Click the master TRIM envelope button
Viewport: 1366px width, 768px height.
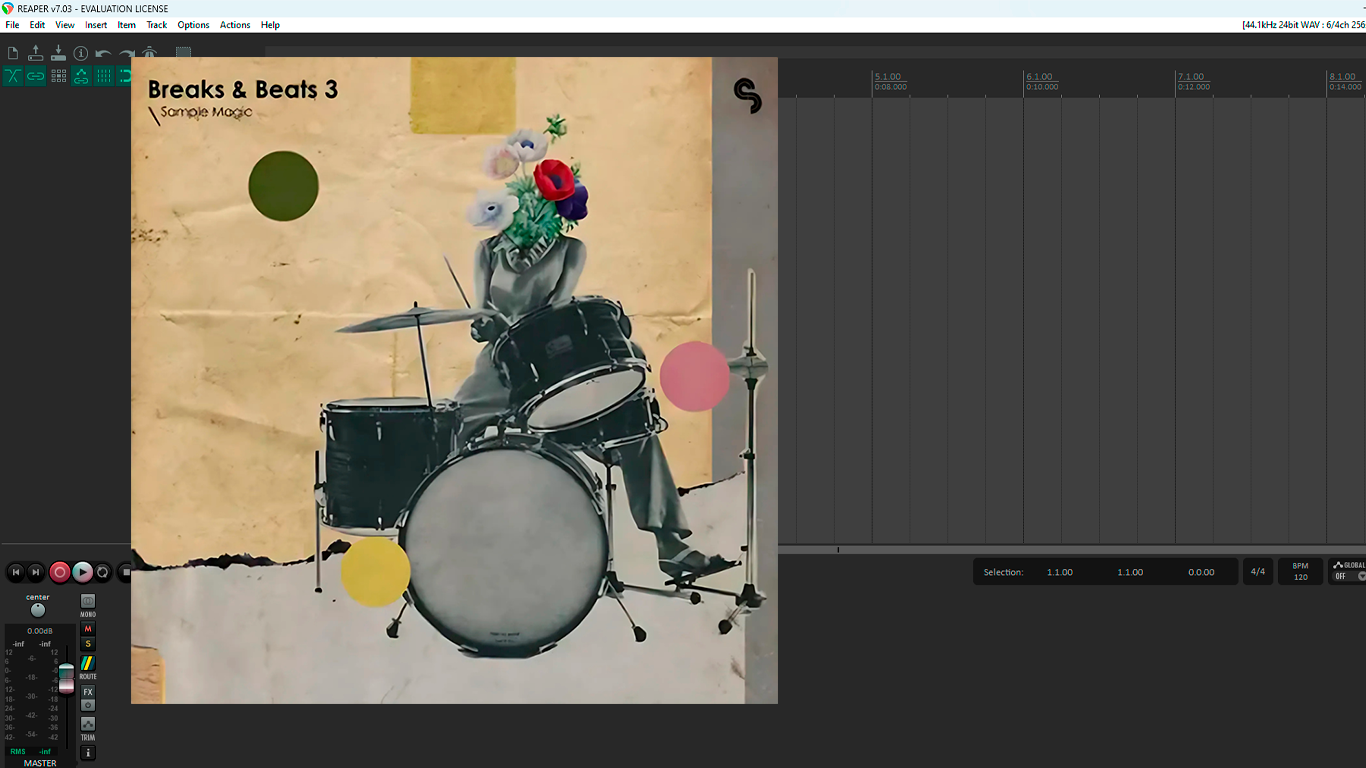click(88, 724)
